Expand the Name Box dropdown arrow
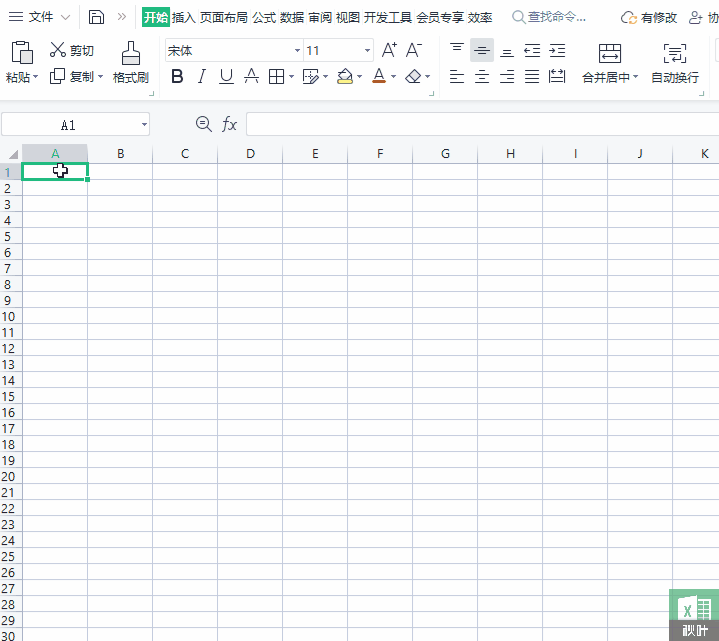The width and height of the screenshot is (719, 641). [144, 125]
